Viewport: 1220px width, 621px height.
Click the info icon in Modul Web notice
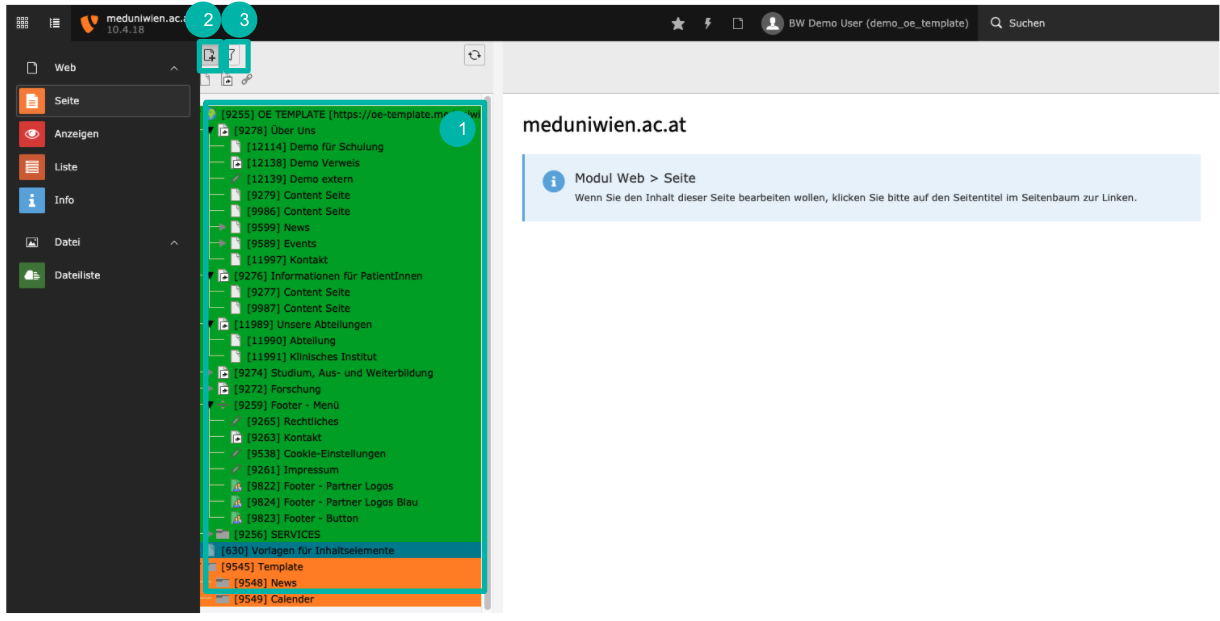pos(553,181)
